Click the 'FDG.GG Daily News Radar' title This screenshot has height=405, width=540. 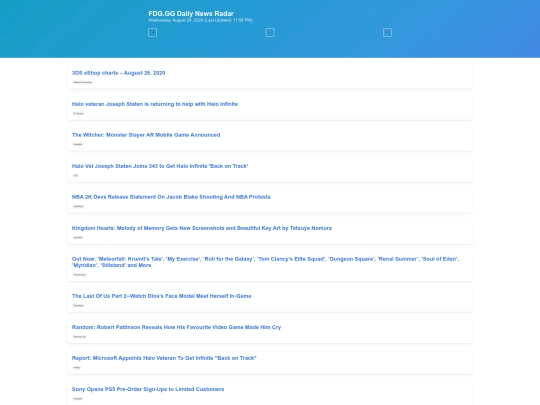coord(191,13)
